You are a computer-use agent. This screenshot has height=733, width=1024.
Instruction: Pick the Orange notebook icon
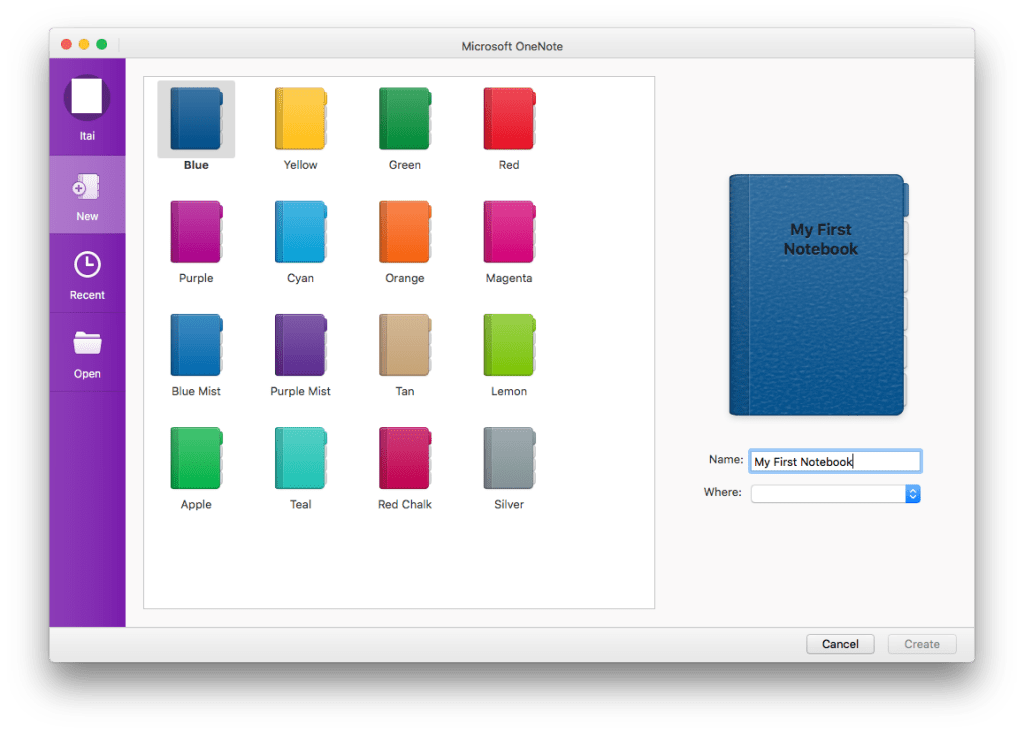404,233
